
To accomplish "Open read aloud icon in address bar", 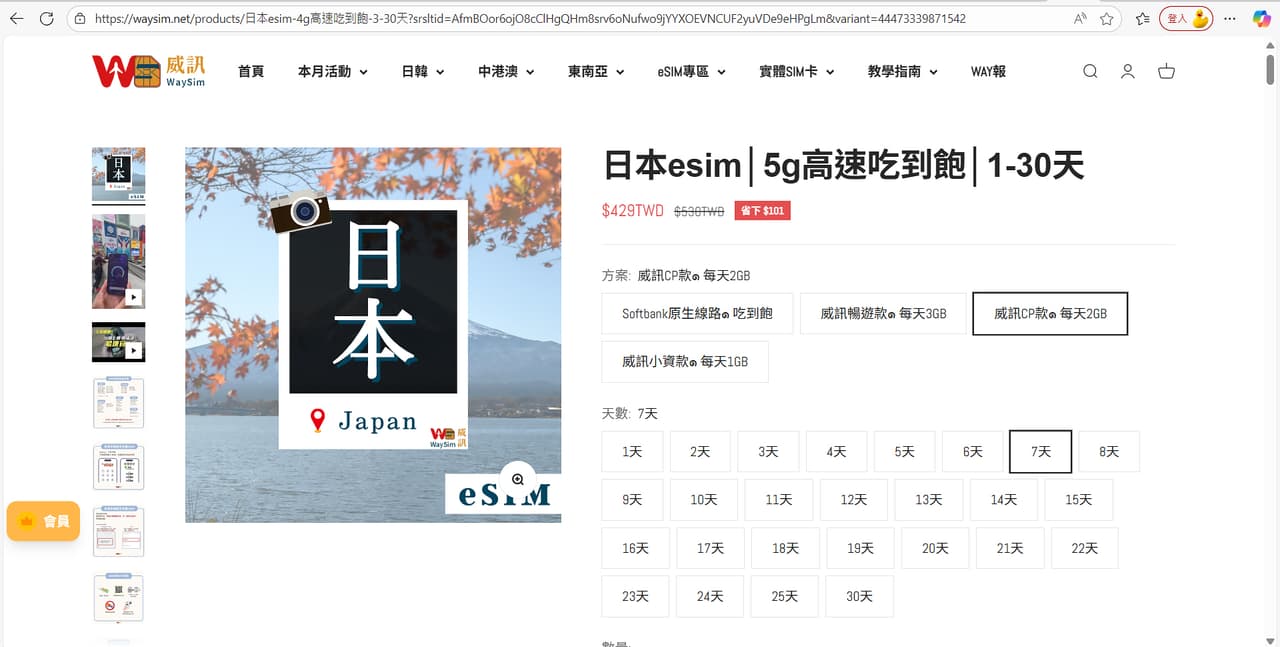I will 1080,18.
